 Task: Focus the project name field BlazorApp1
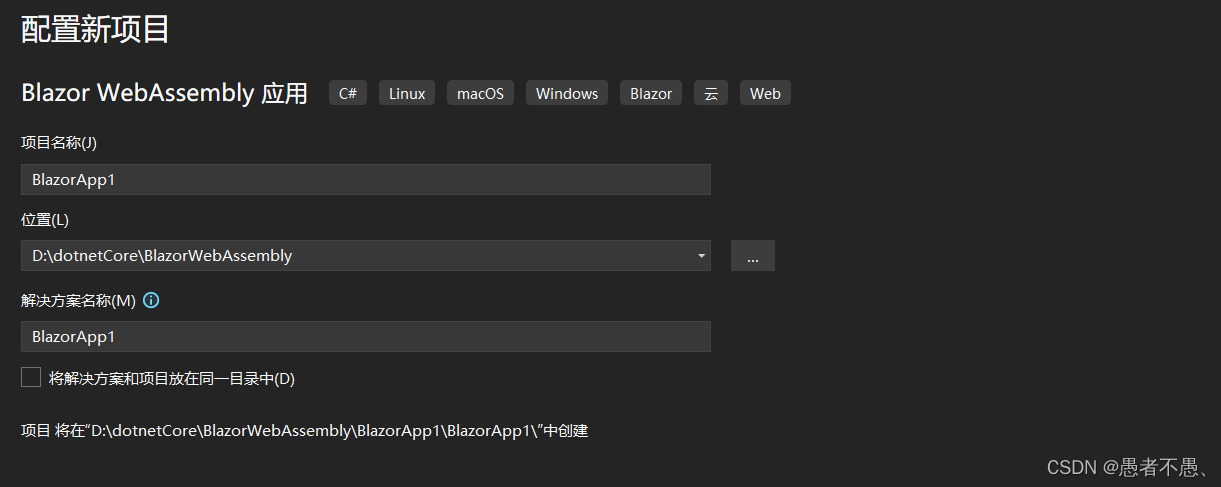366,180
